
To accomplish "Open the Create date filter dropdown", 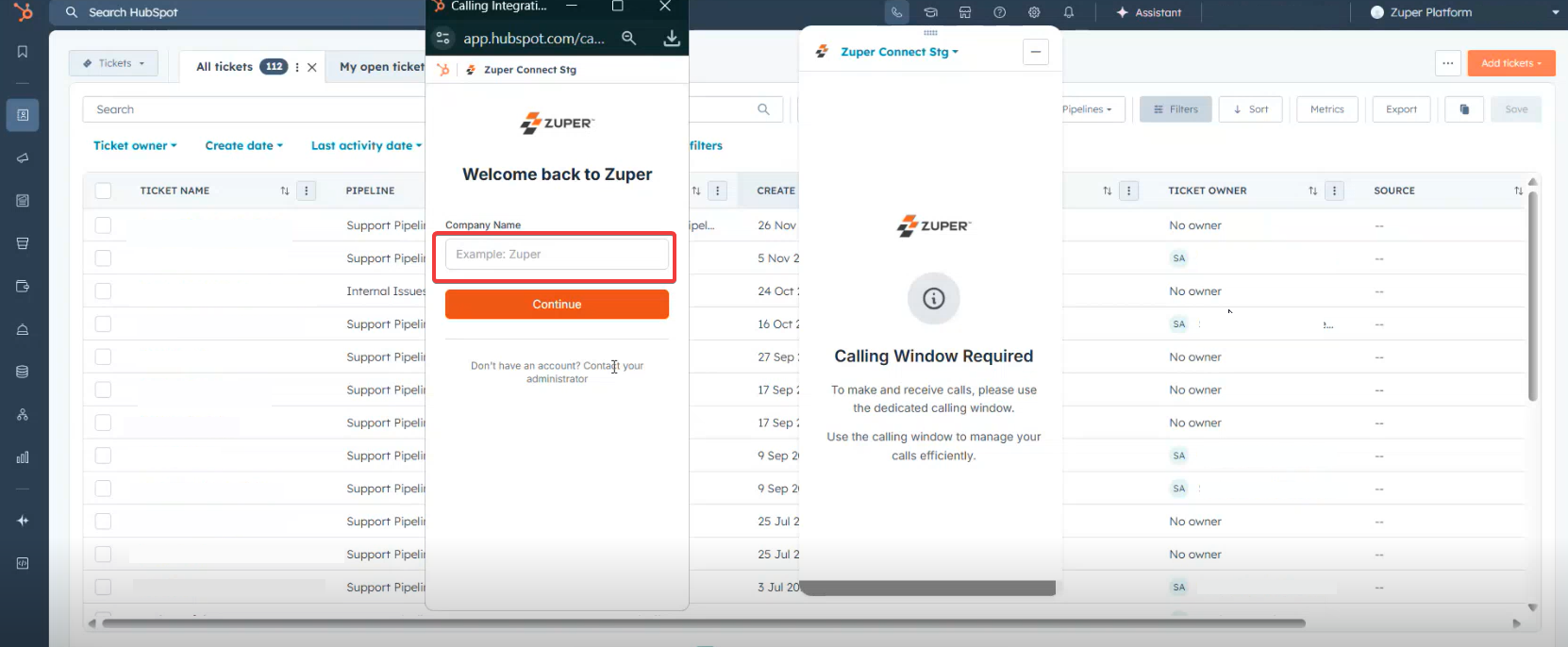I will click(x=243, y=145).
